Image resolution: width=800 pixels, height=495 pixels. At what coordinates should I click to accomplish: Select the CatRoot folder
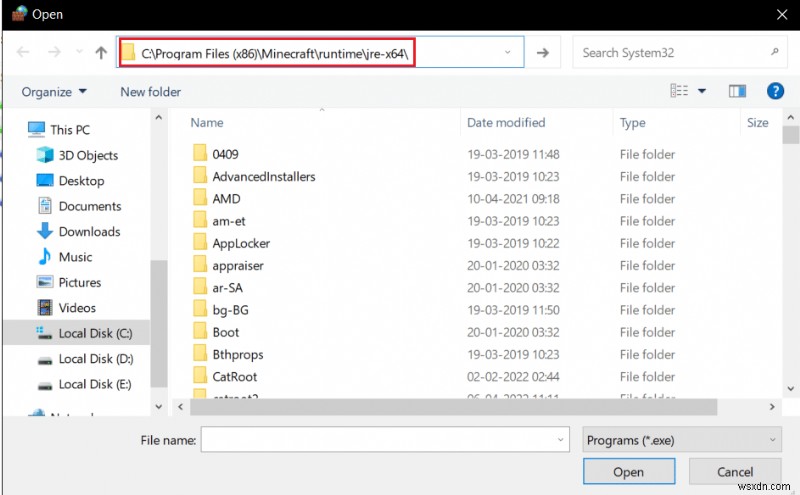coord(235,377)
